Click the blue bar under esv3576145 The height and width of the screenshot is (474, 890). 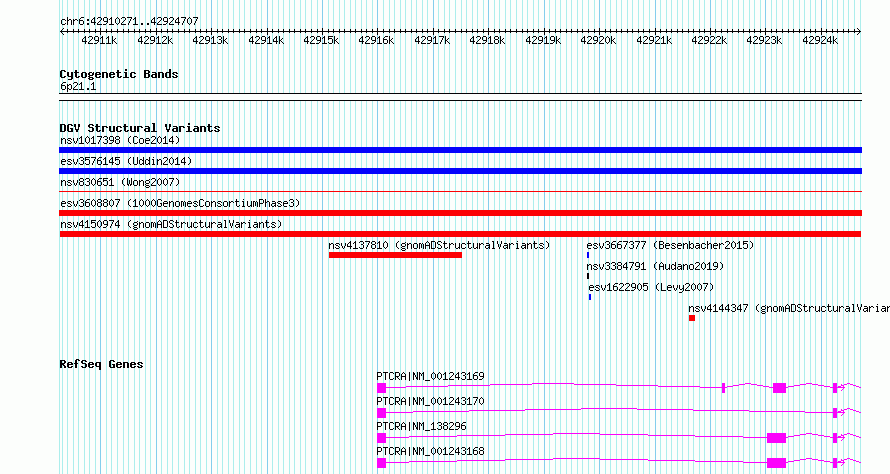pos(460,171)
